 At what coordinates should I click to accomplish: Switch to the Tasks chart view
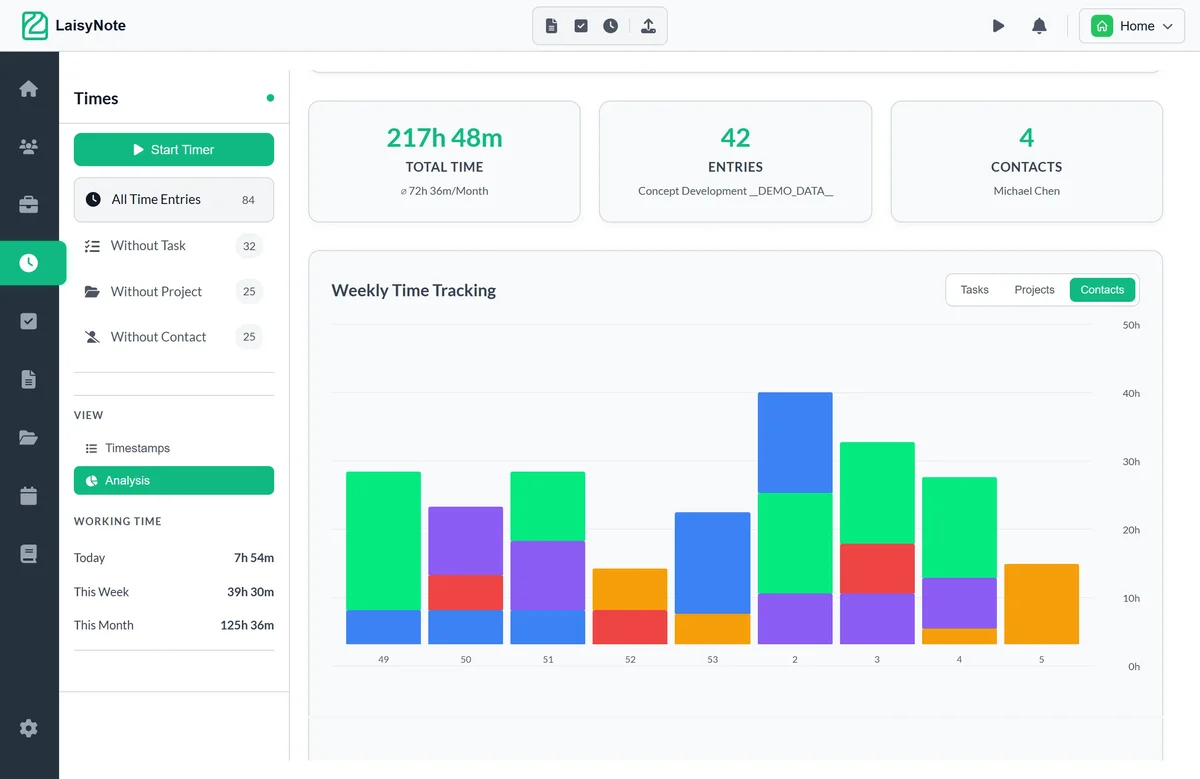tap(974, 290)
